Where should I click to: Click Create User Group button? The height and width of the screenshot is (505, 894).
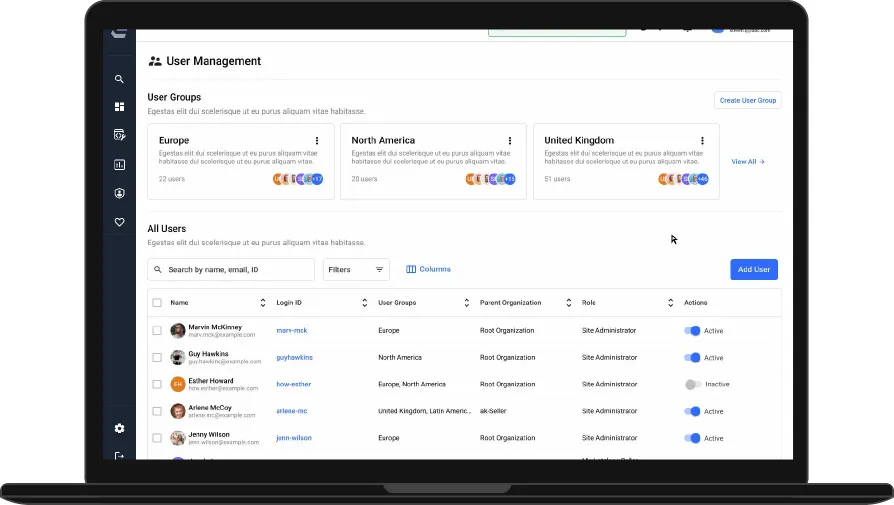tap(747, 100)
